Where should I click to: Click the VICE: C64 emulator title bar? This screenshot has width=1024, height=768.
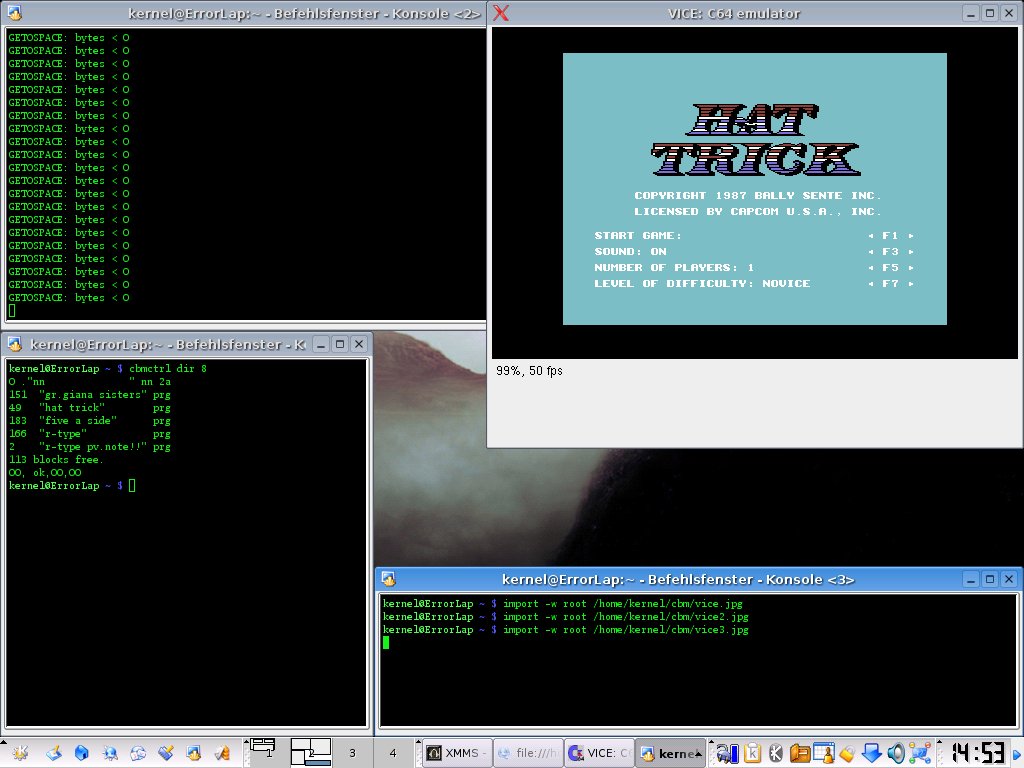coord(733,13)
